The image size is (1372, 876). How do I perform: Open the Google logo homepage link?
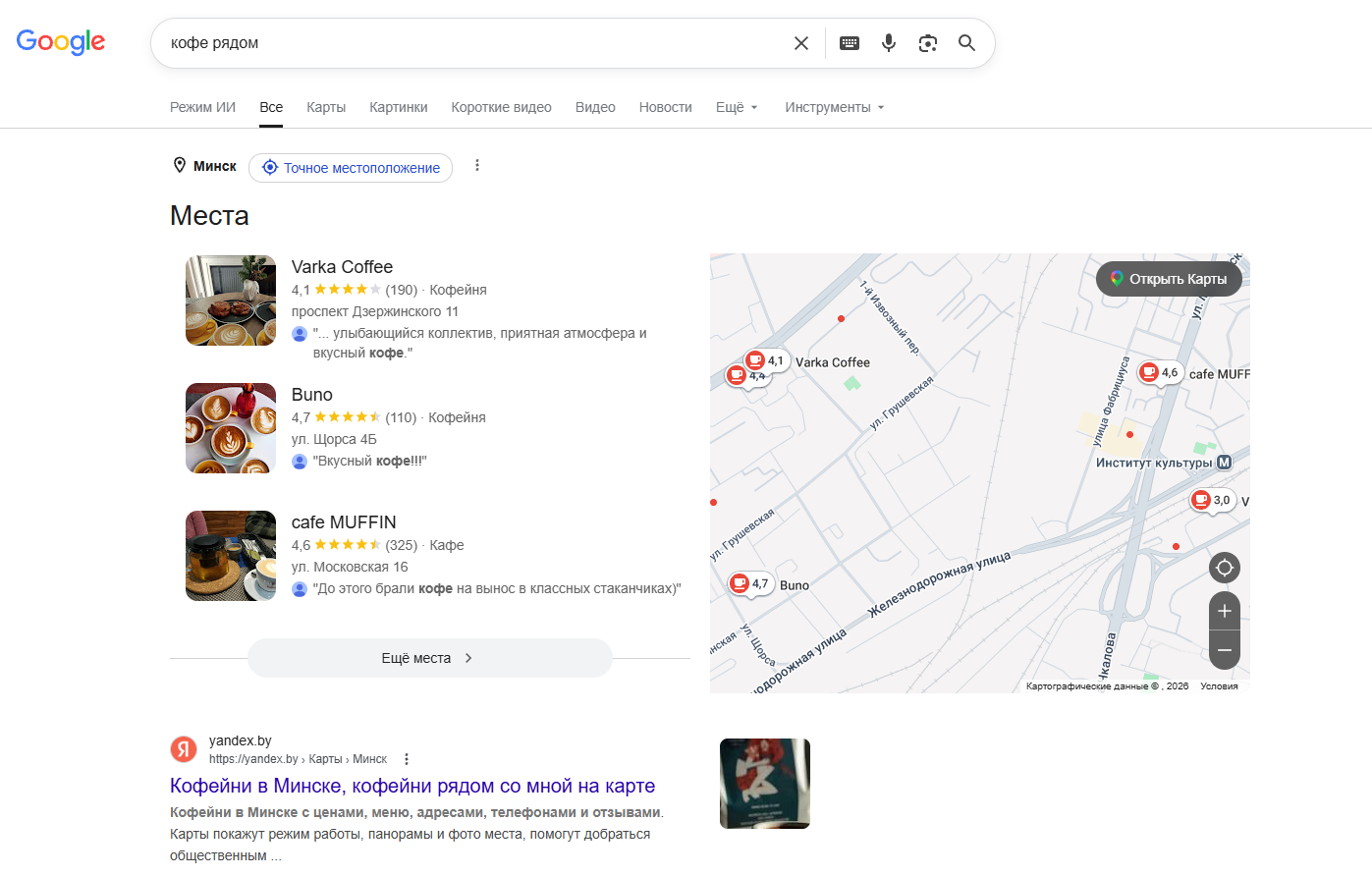(61, 42)
